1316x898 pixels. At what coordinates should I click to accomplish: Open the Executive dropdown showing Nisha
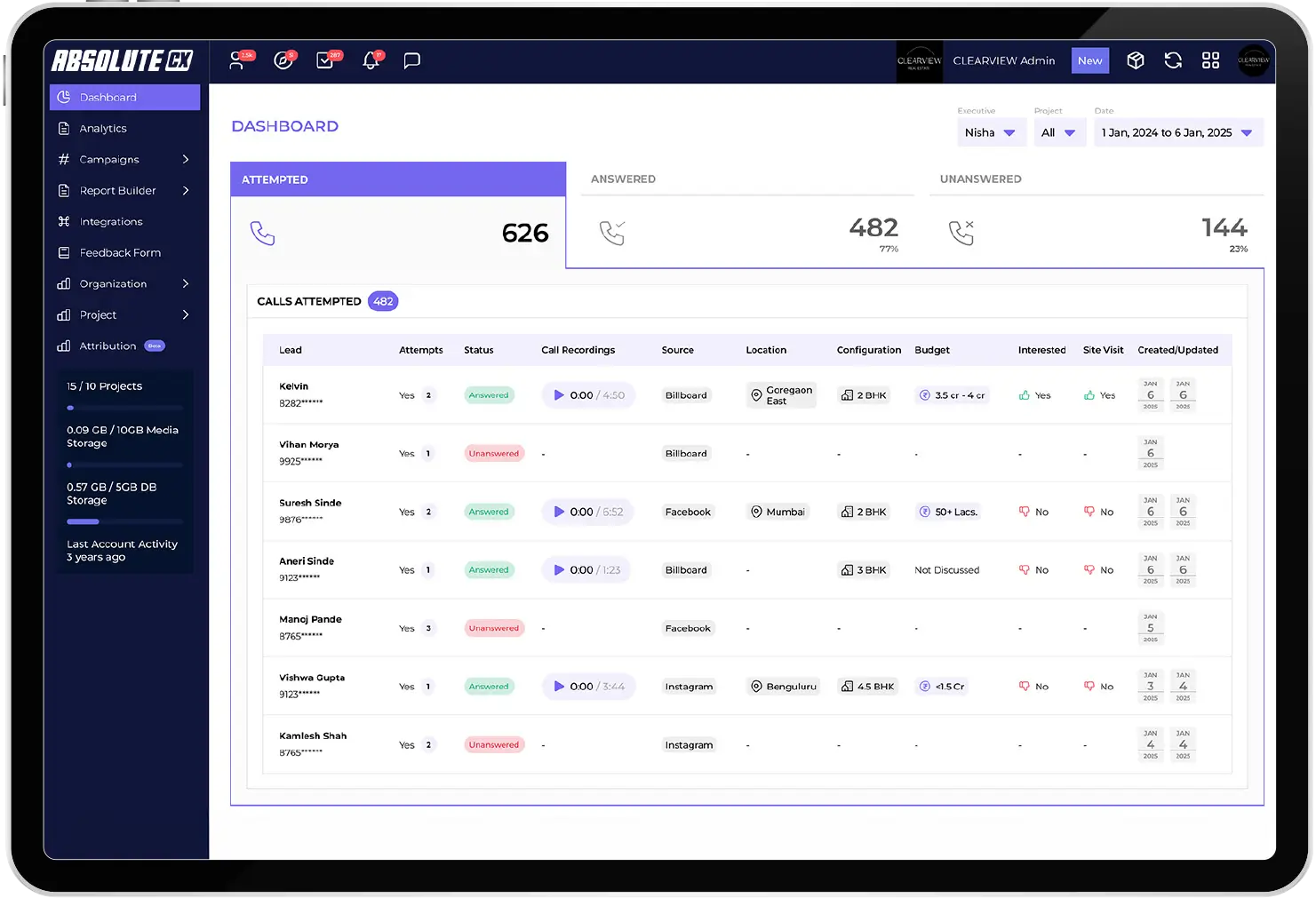989,132
